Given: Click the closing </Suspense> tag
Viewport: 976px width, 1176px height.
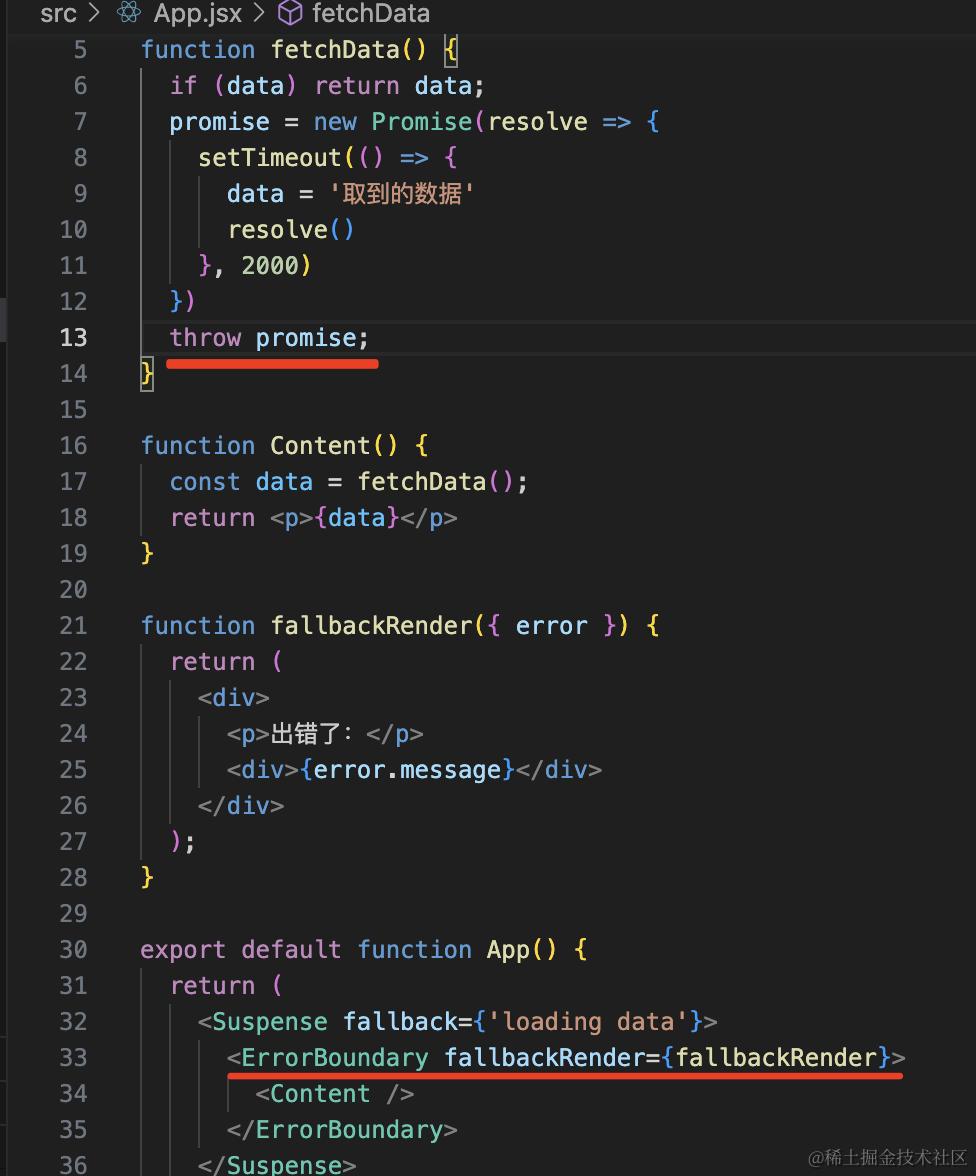Looking at the screenshot, I should [277, 1165].
